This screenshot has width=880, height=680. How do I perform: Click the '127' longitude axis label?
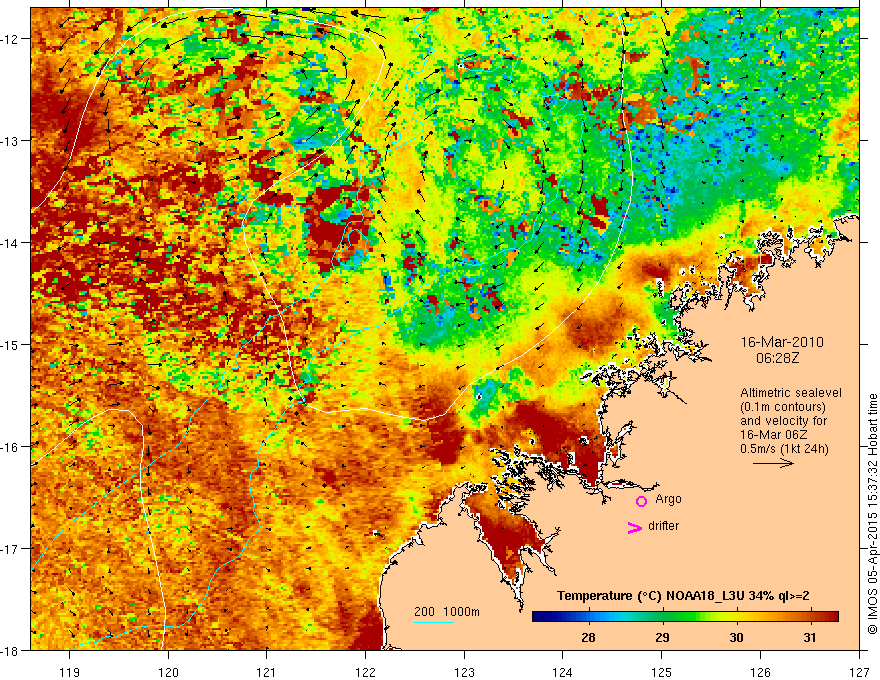(859, 672)
